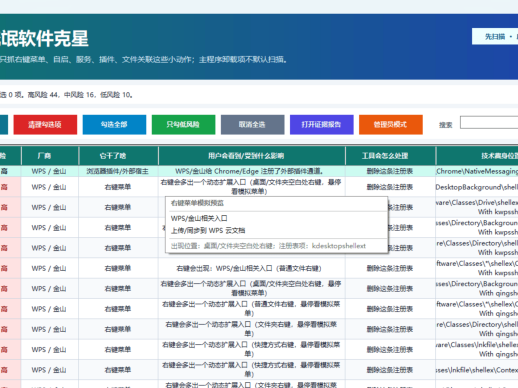The height and width of the screenshot is (388, 518).
Task: Click the DesktopBackground\shell path cell
Action: (x=477, y=187)
